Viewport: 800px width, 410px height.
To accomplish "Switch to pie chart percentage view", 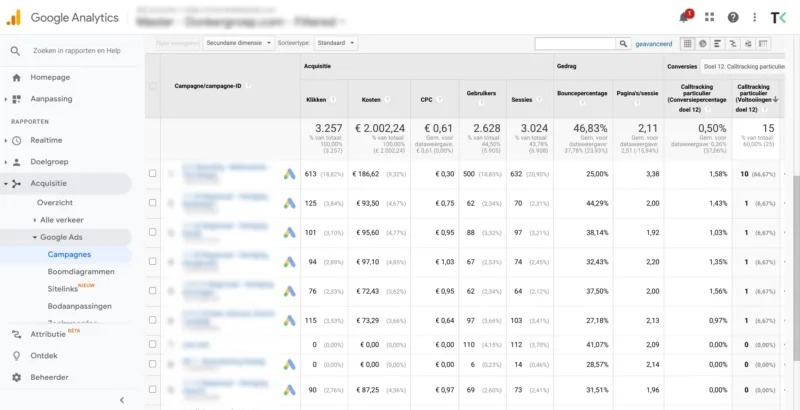I will click(703, 44).
